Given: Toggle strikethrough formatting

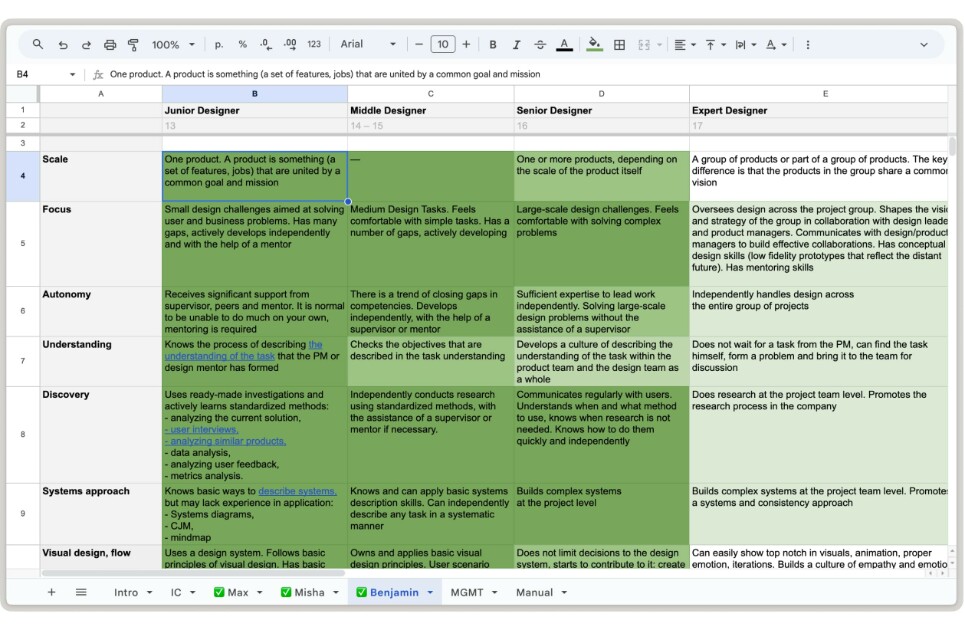Looking at the screenshot, I should [540, 44].
